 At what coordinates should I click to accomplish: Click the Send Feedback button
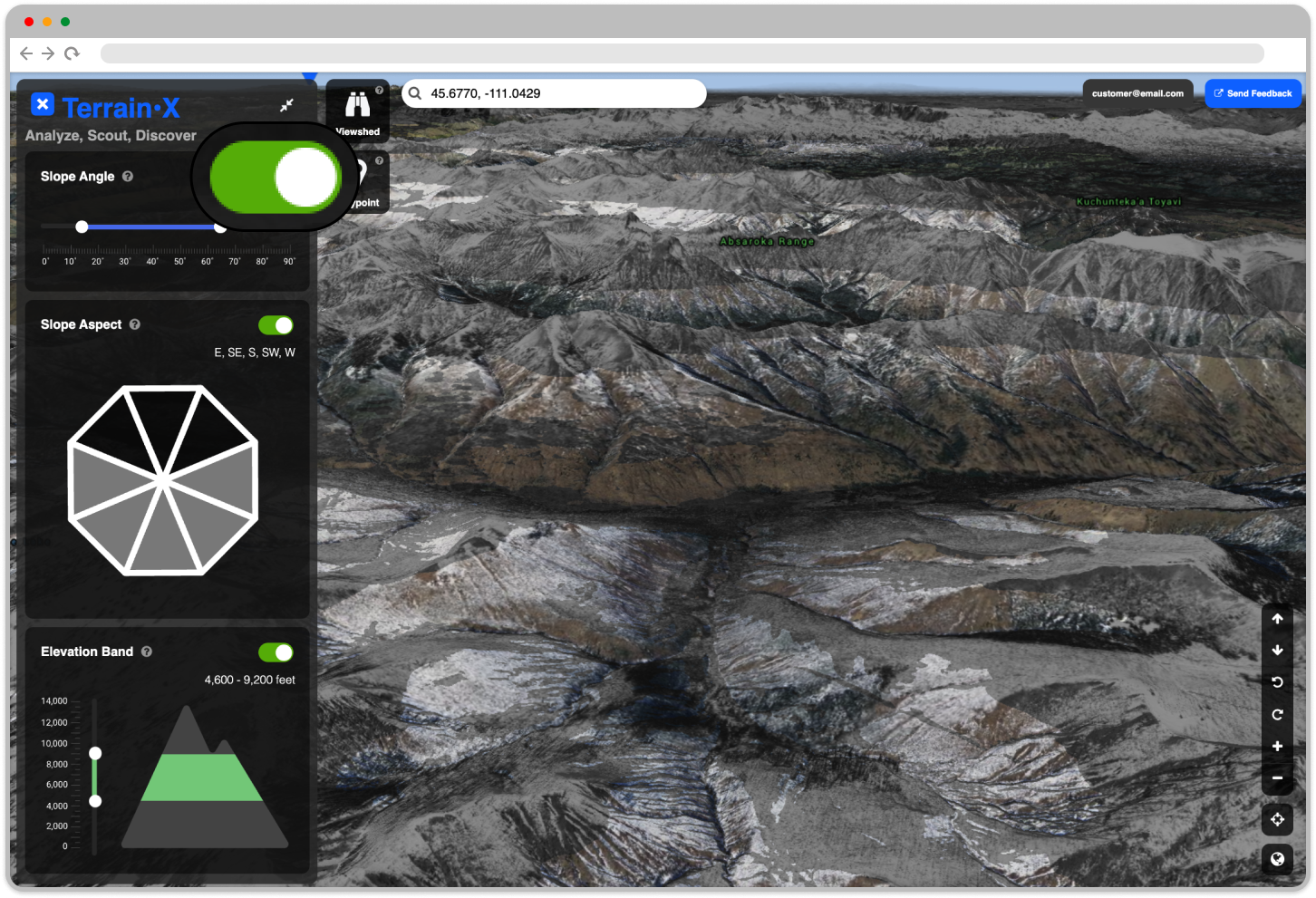point(1253,92)
